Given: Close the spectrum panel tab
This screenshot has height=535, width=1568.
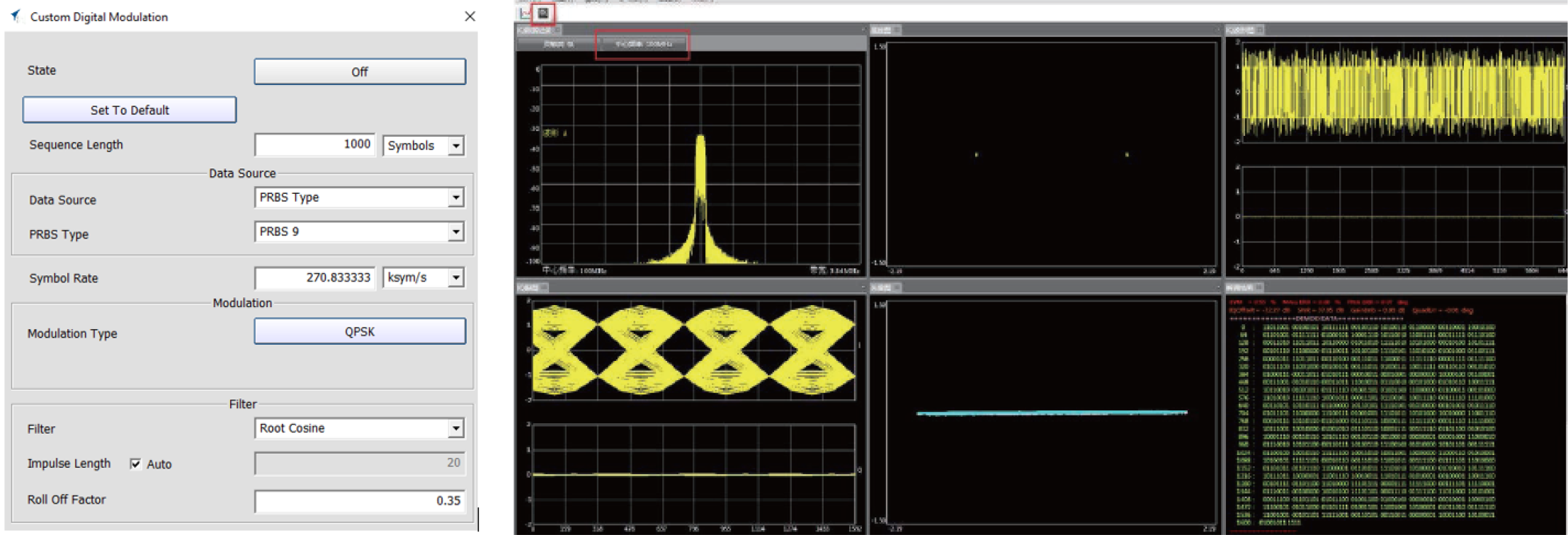Looking at the screenshot, I should tap(557, 30).
